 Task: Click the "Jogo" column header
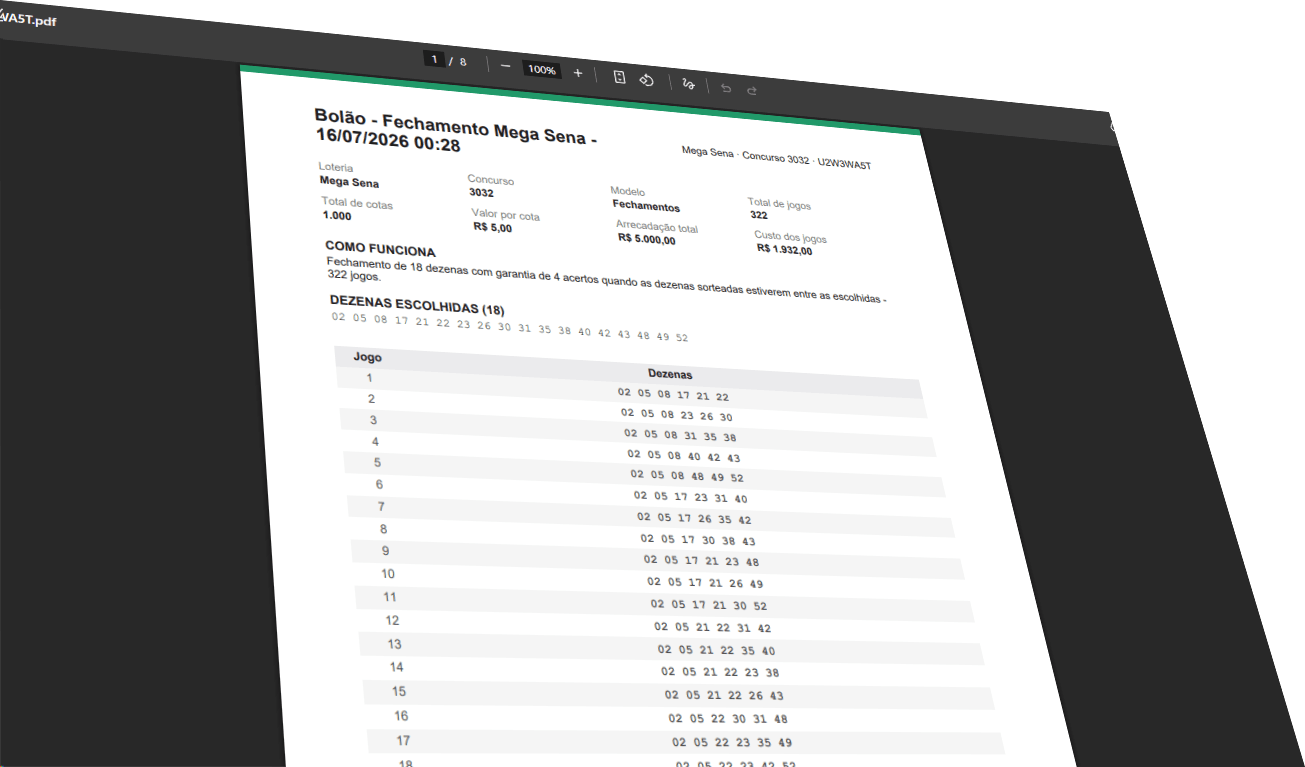[x=367, y=357]
